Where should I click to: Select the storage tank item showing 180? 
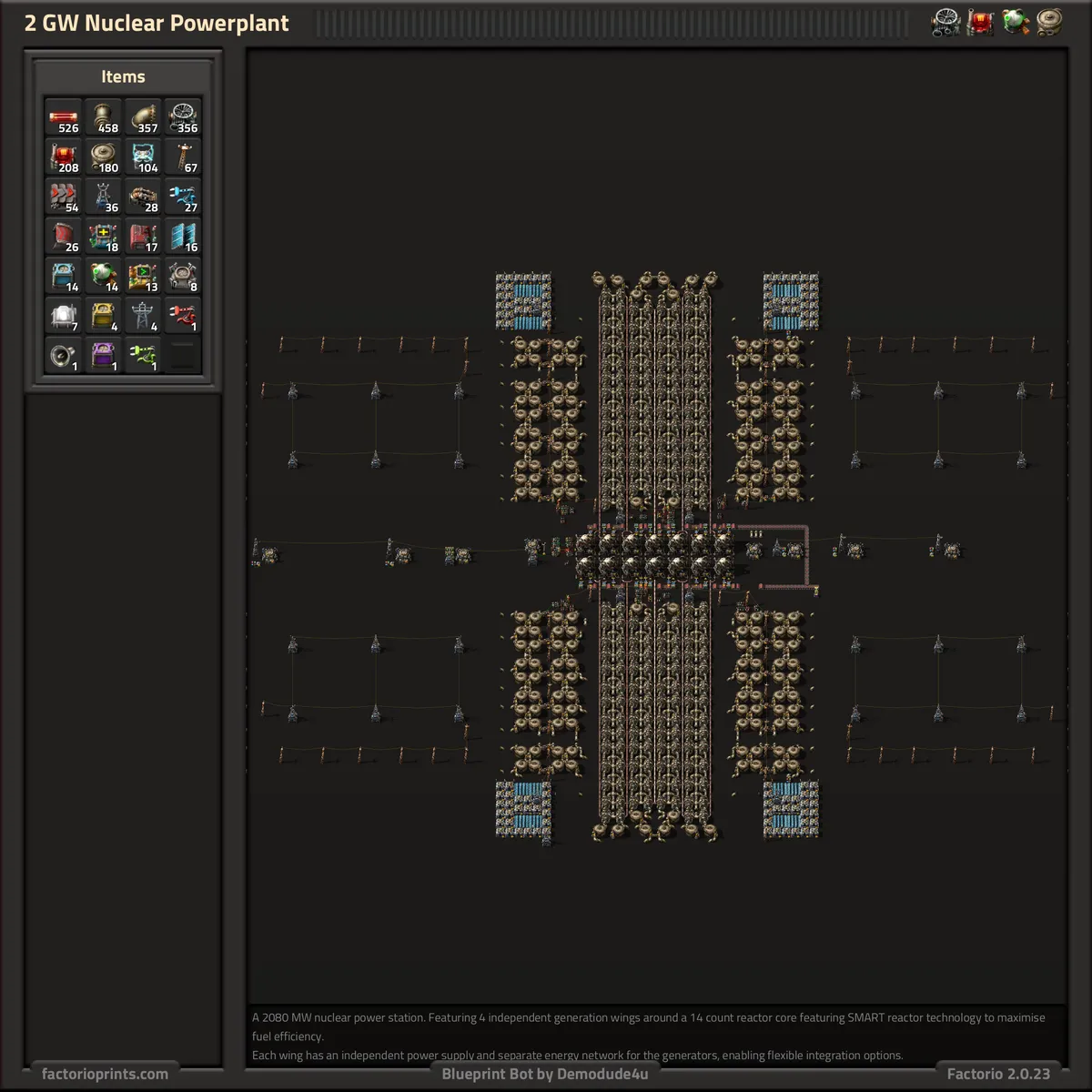[x=103, y=157]
